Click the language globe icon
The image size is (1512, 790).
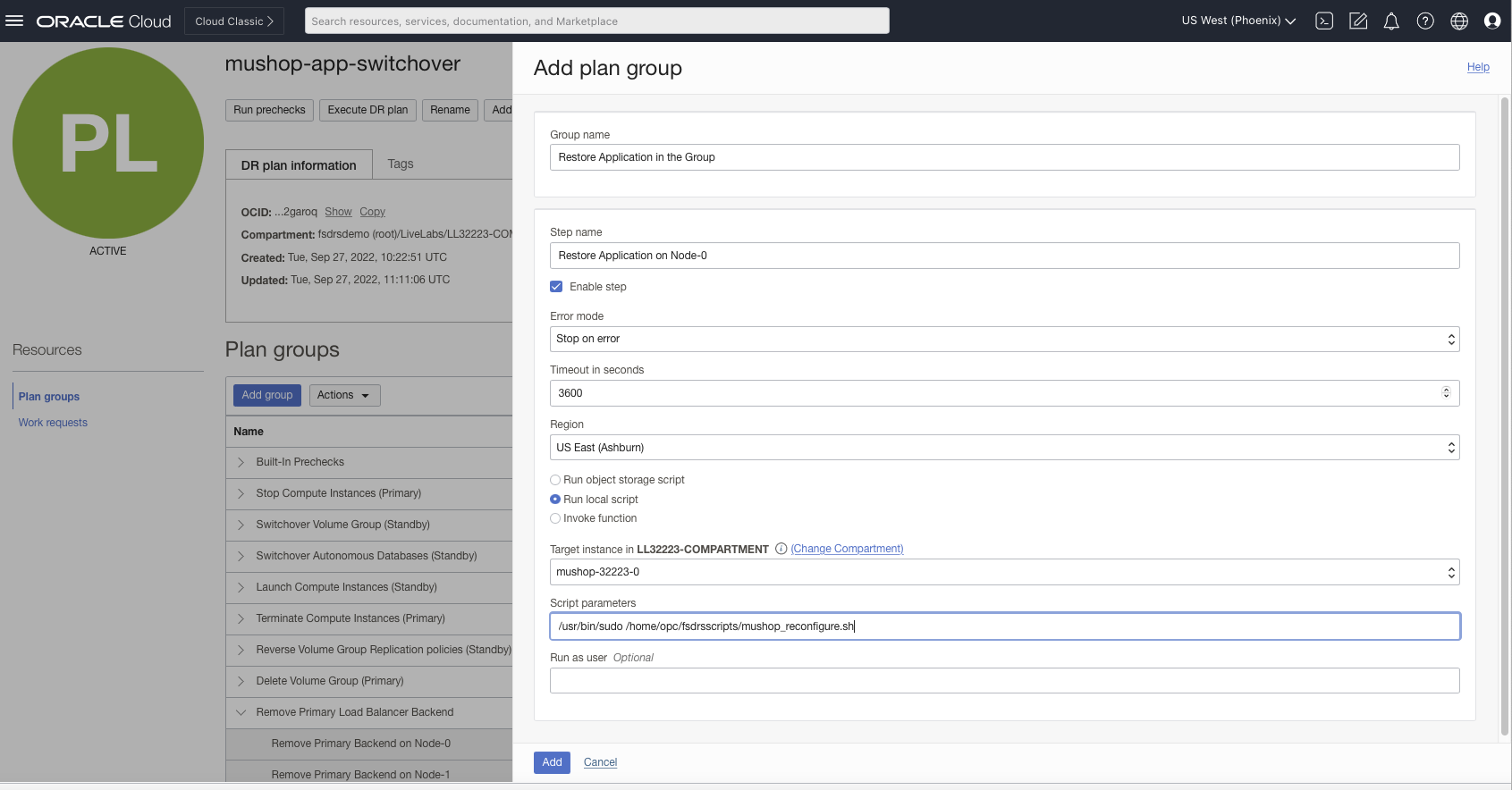(1459, 21)
